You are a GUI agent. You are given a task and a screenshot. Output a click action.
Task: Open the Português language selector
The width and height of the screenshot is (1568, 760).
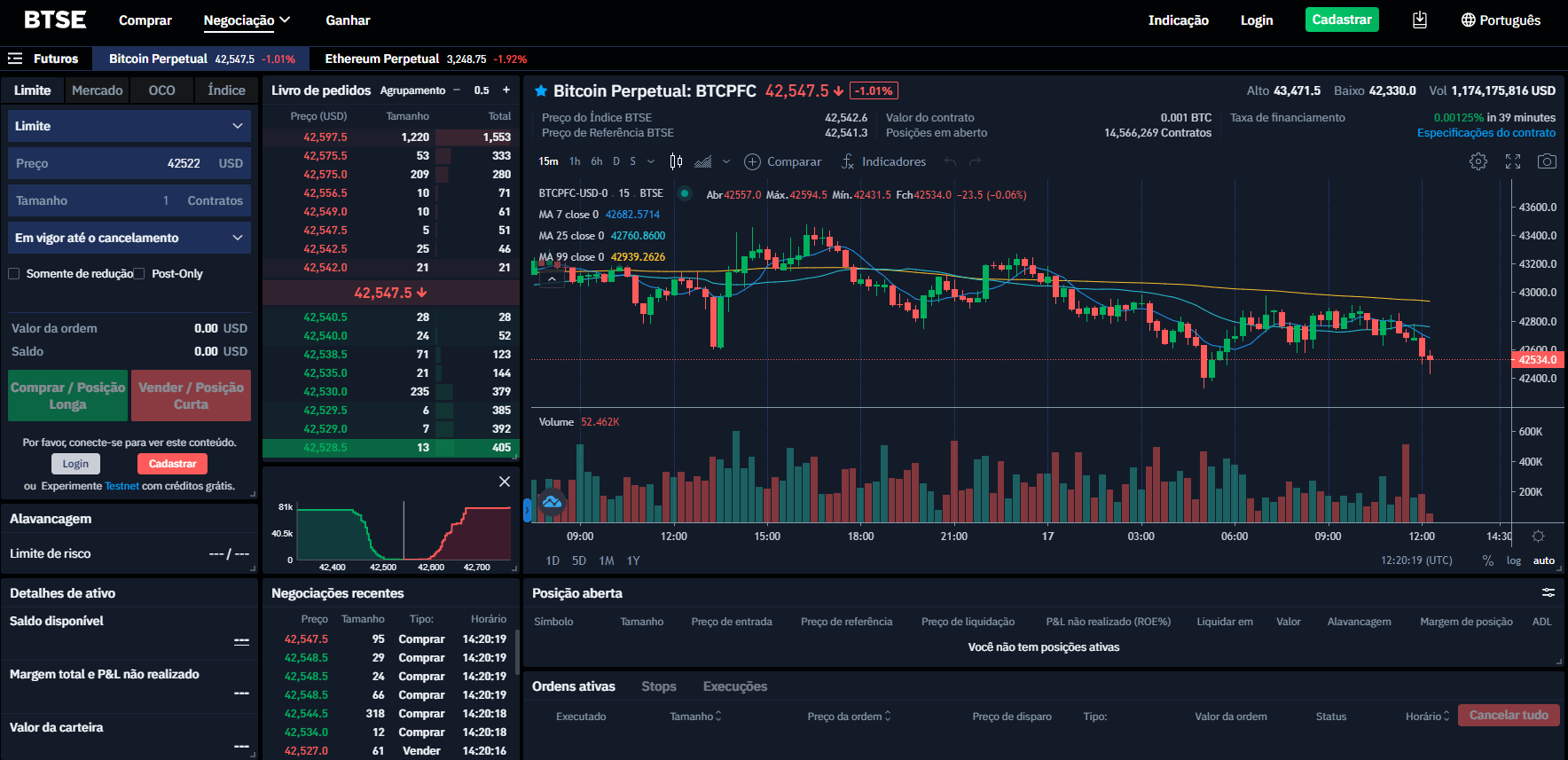point(1501,20)
